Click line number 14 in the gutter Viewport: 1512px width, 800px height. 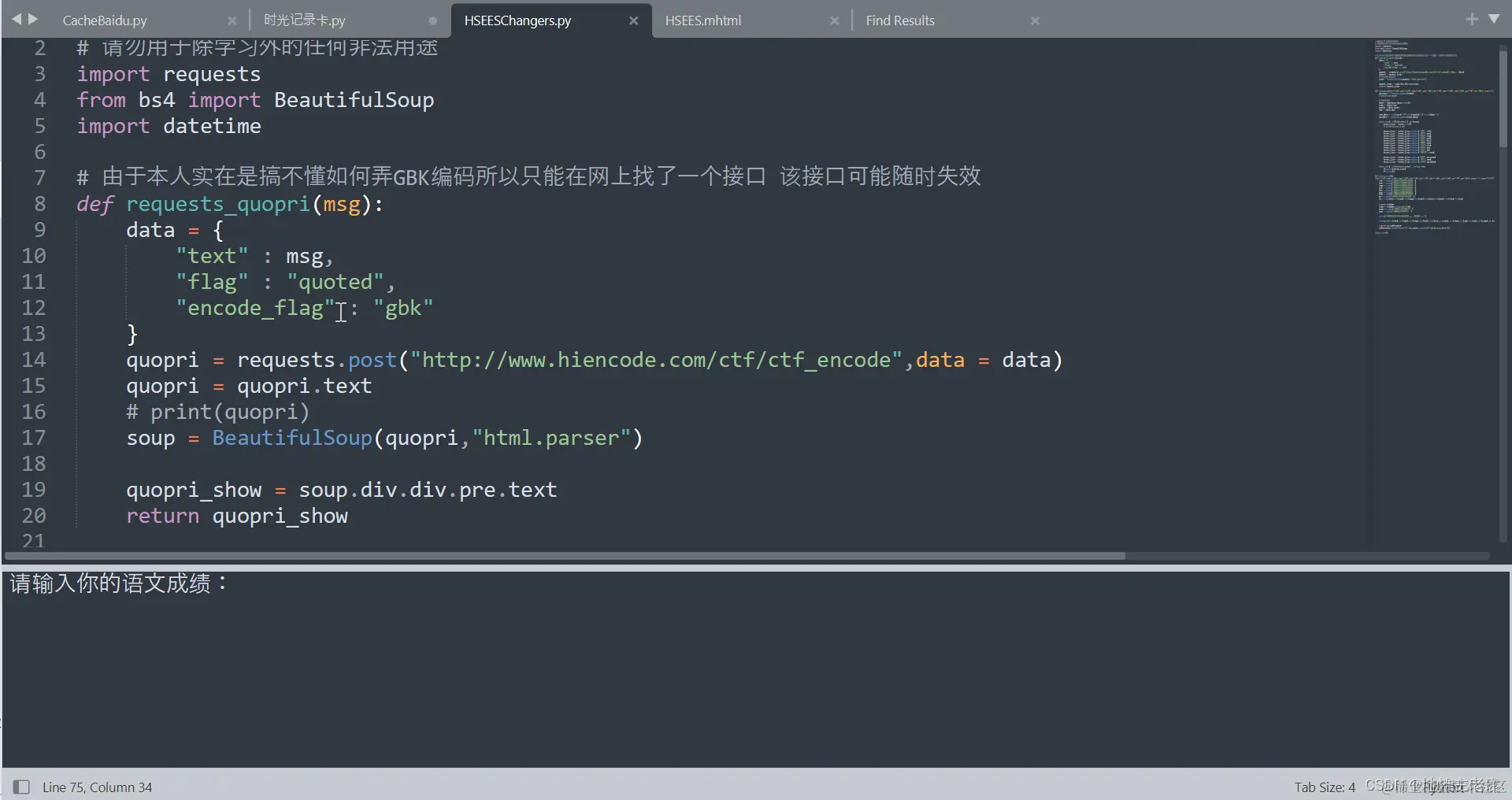pos(34,360)
